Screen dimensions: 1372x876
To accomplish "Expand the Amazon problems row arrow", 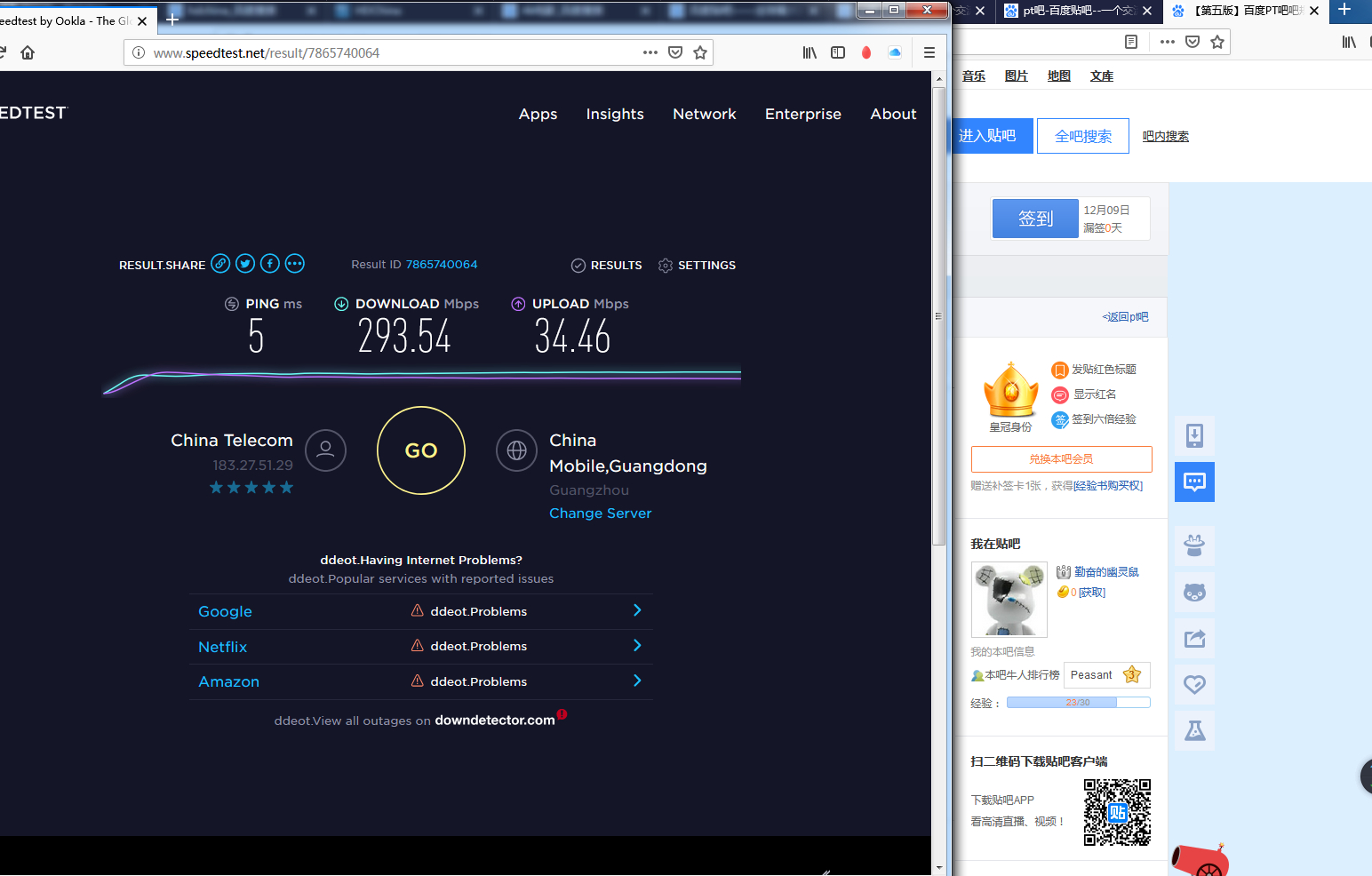I will coord(637,681).
